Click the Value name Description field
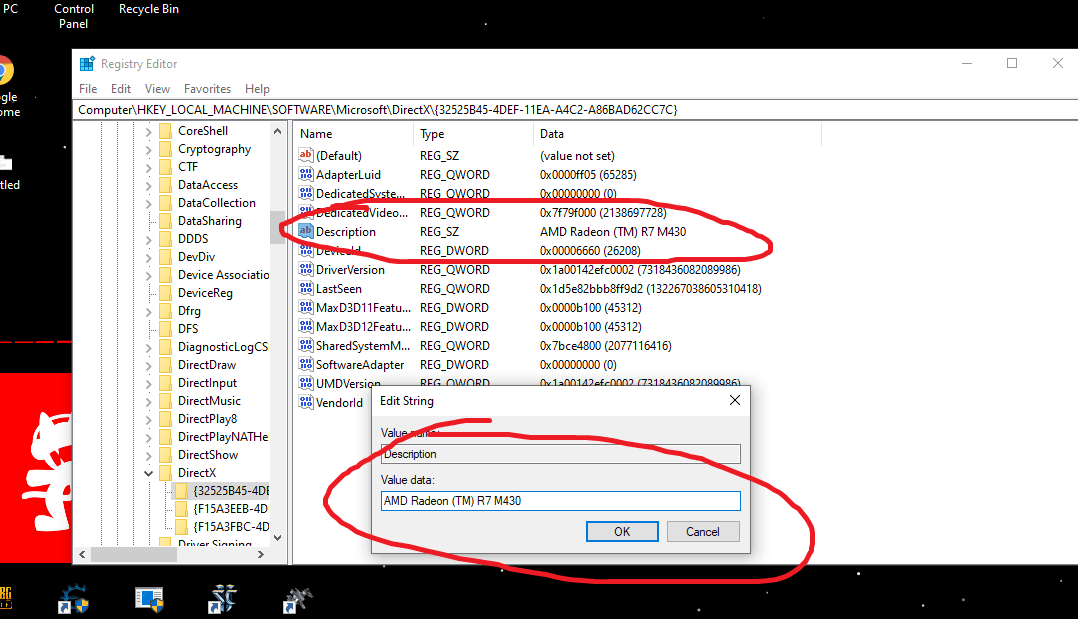 (x=560, y=454)
